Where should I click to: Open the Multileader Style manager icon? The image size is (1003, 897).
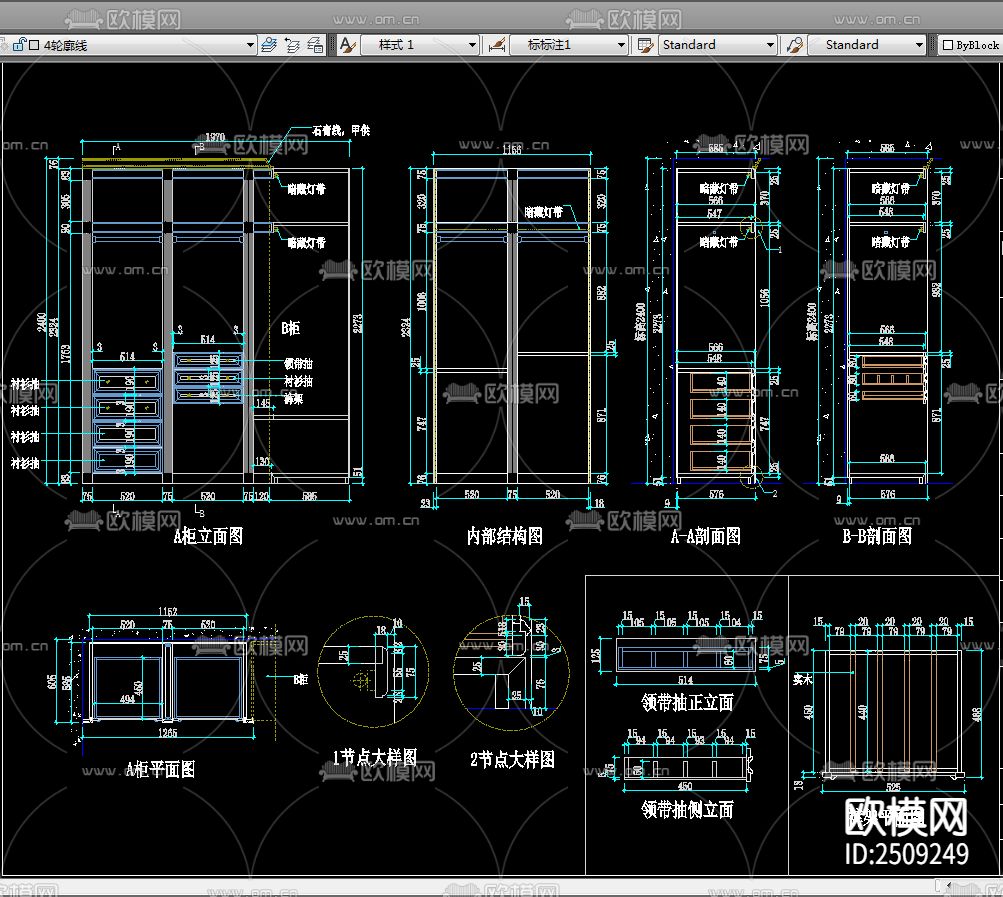tap(794, 45)
